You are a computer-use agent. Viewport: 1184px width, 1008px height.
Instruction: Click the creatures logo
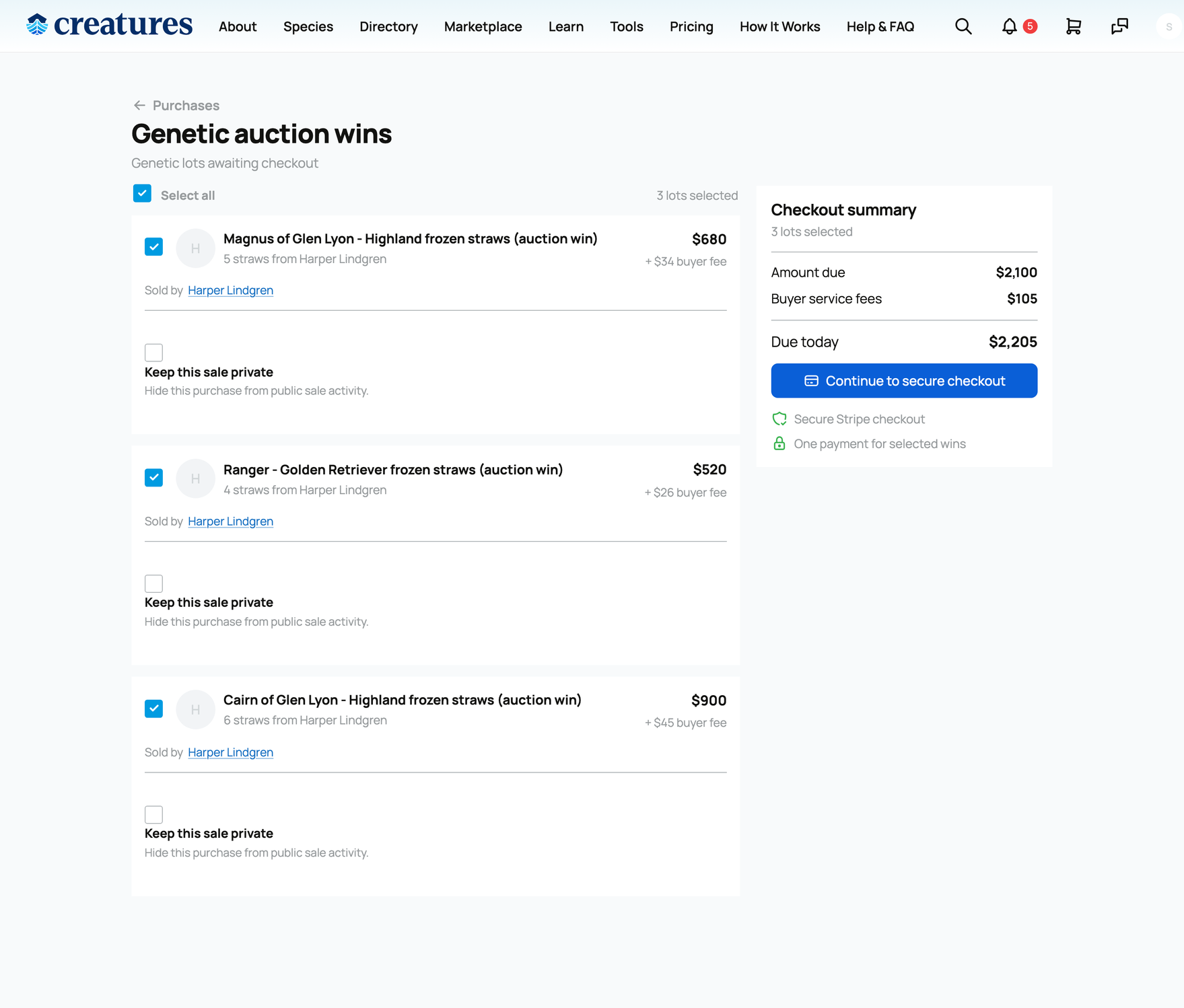click(x=109, y=26)
